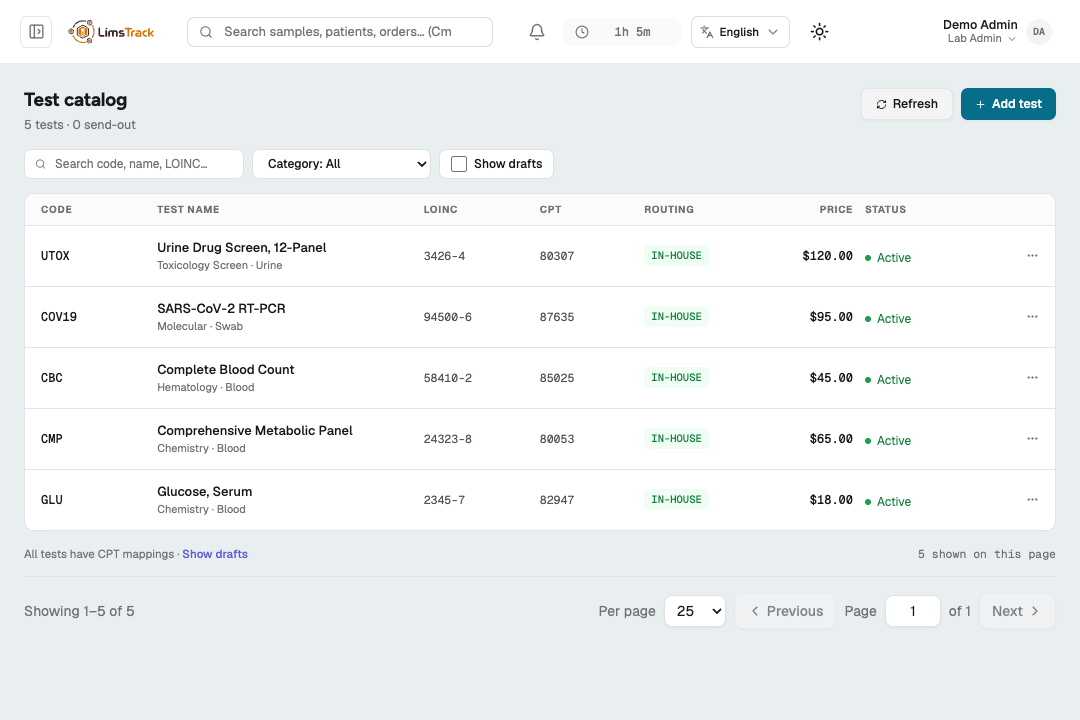Click the LOINC column header
The image size is (1080, 720).
(x=440, y=209)
